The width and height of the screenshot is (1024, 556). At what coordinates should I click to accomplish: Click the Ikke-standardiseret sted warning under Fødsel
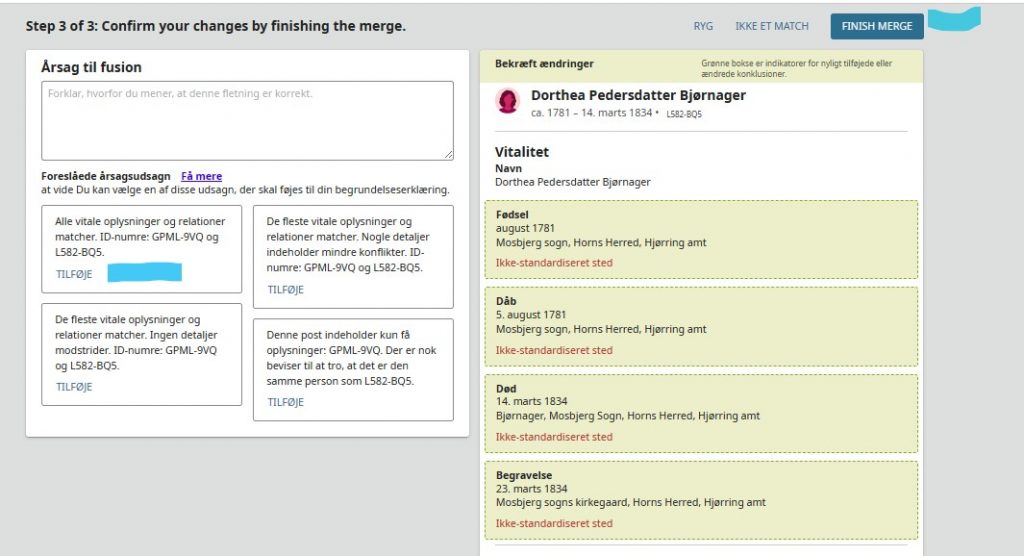pyautogui.click(x=554, y=263)
